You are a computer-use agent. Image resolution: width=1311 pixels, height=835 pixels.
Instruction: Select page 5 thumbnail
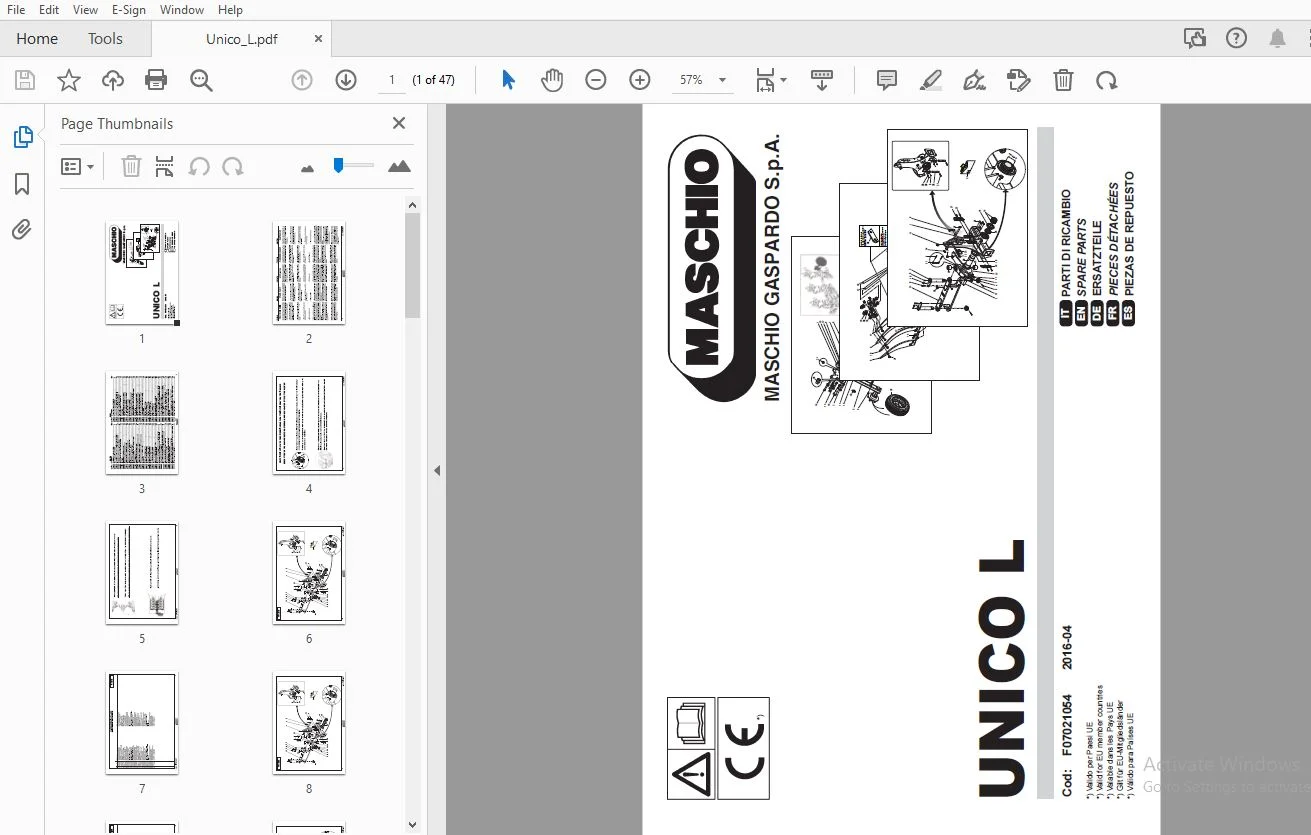coord(142,573)
